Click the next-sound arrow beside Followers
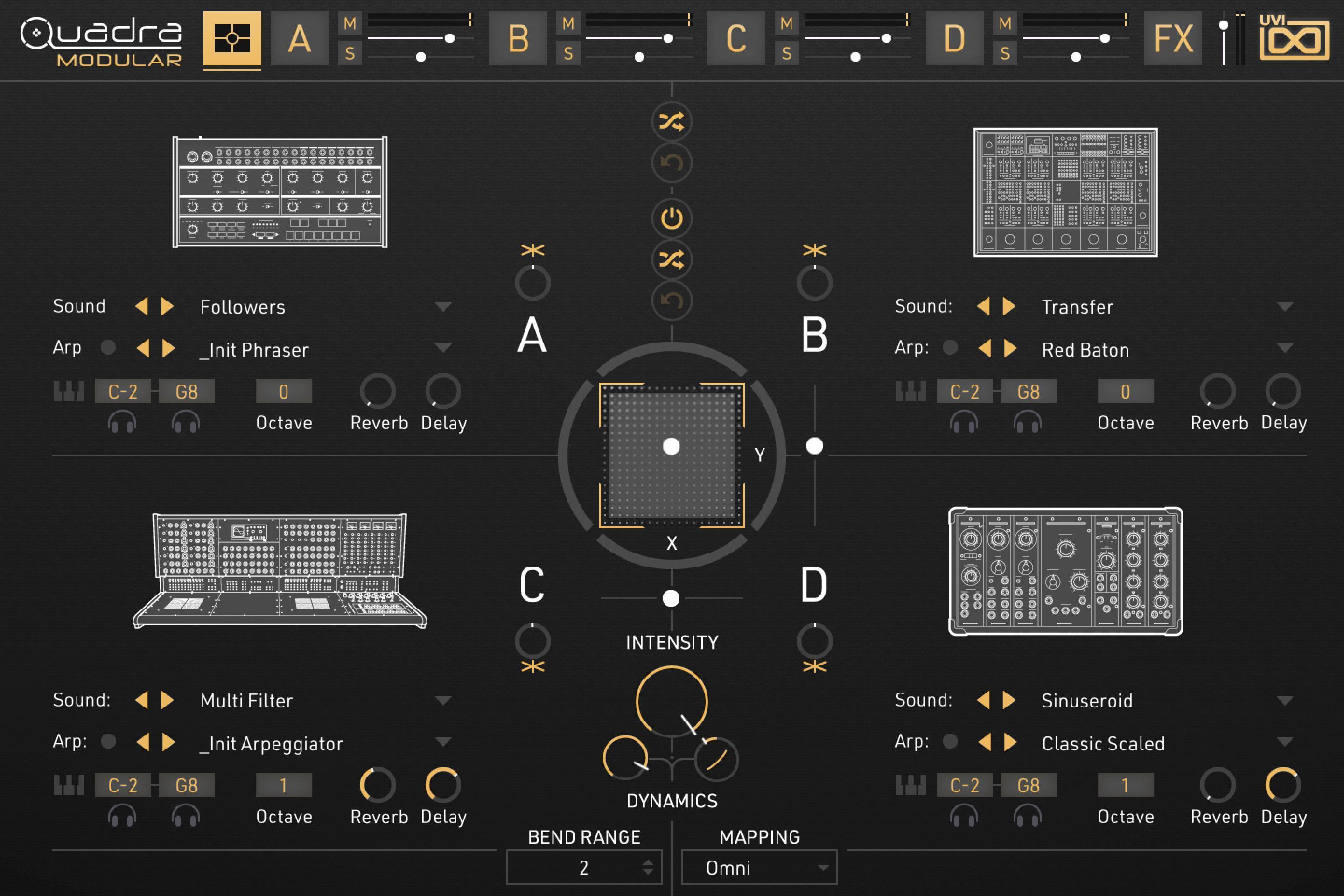This screenshot has height=896, width=1344. pos(166,306)
